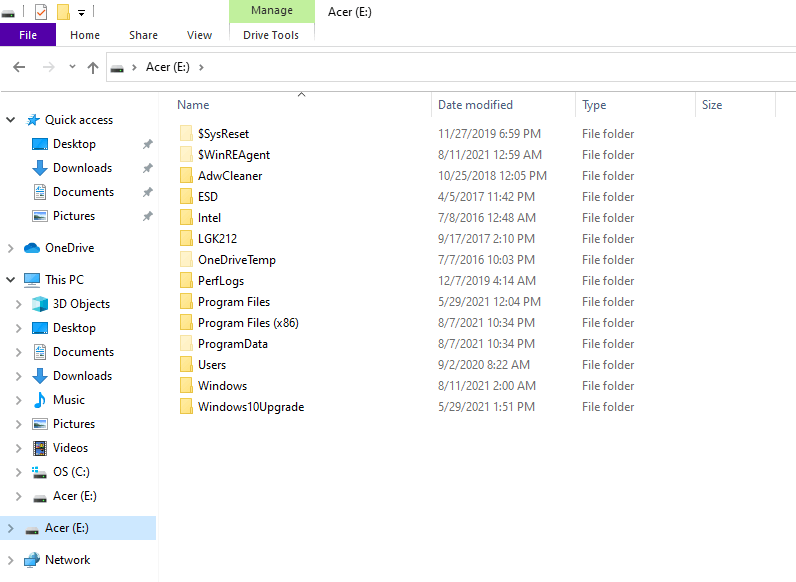The height and width of the screenshot is (582, 796).
Task: Select the Drive Tools tab
Action: pyautogui.click(x=271, y=35)
